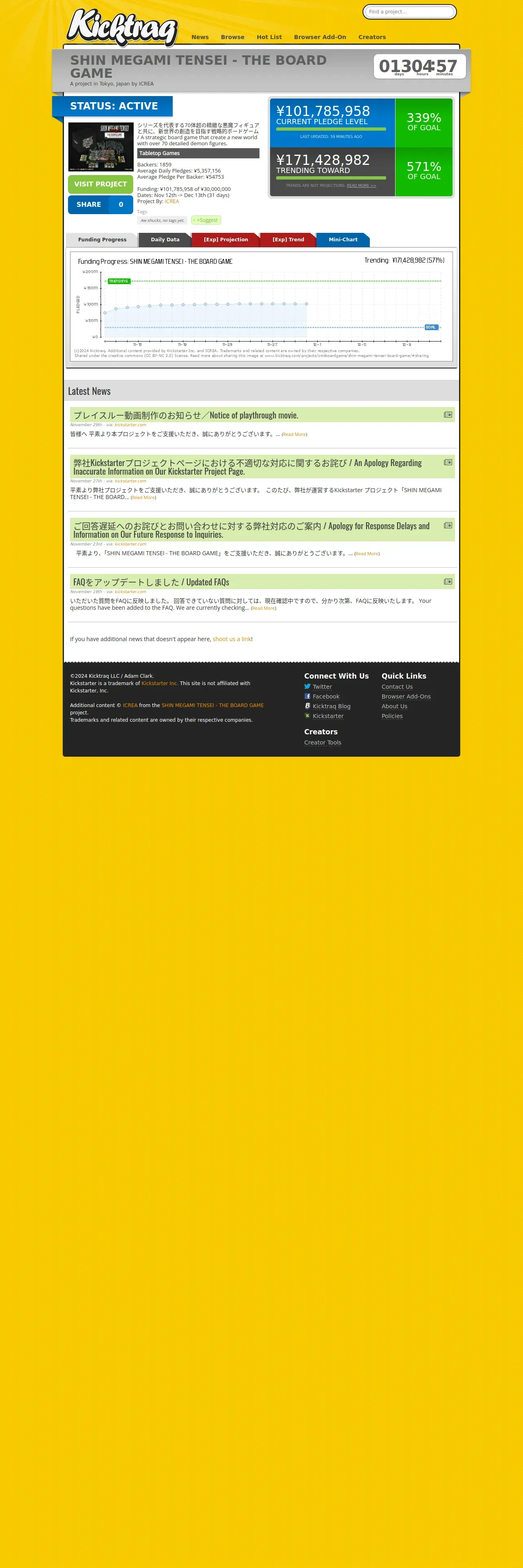Click kickstarter.com source link dated November 27th

[130, 481]
